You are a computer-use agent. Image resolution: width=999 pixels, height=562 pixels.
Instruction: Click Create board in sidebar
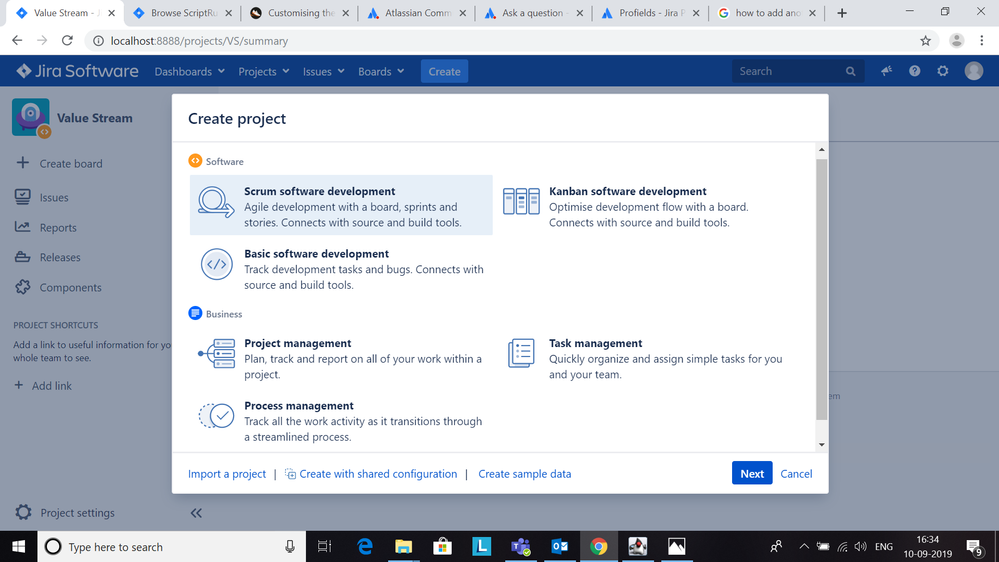(x=59, y=163)
